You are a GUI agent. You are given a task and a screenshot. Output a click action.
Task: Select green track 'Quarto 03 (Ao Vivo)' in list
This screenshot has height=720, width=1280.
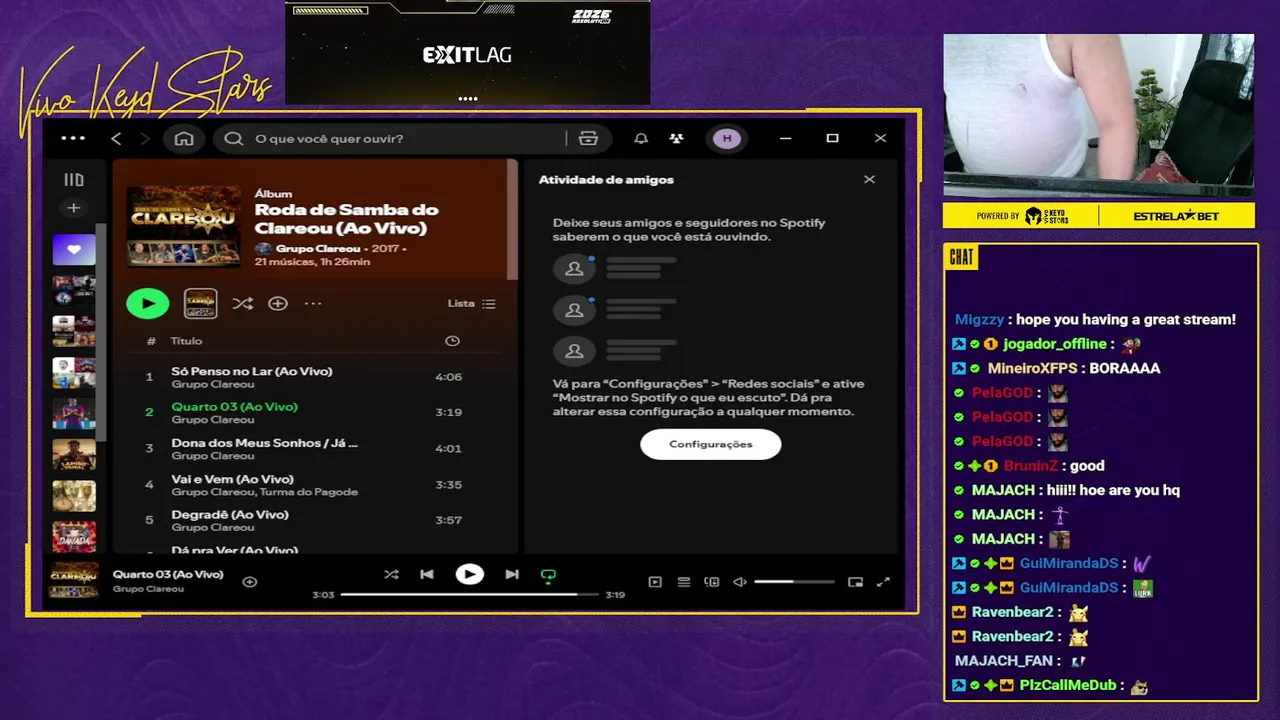point(234,407)
